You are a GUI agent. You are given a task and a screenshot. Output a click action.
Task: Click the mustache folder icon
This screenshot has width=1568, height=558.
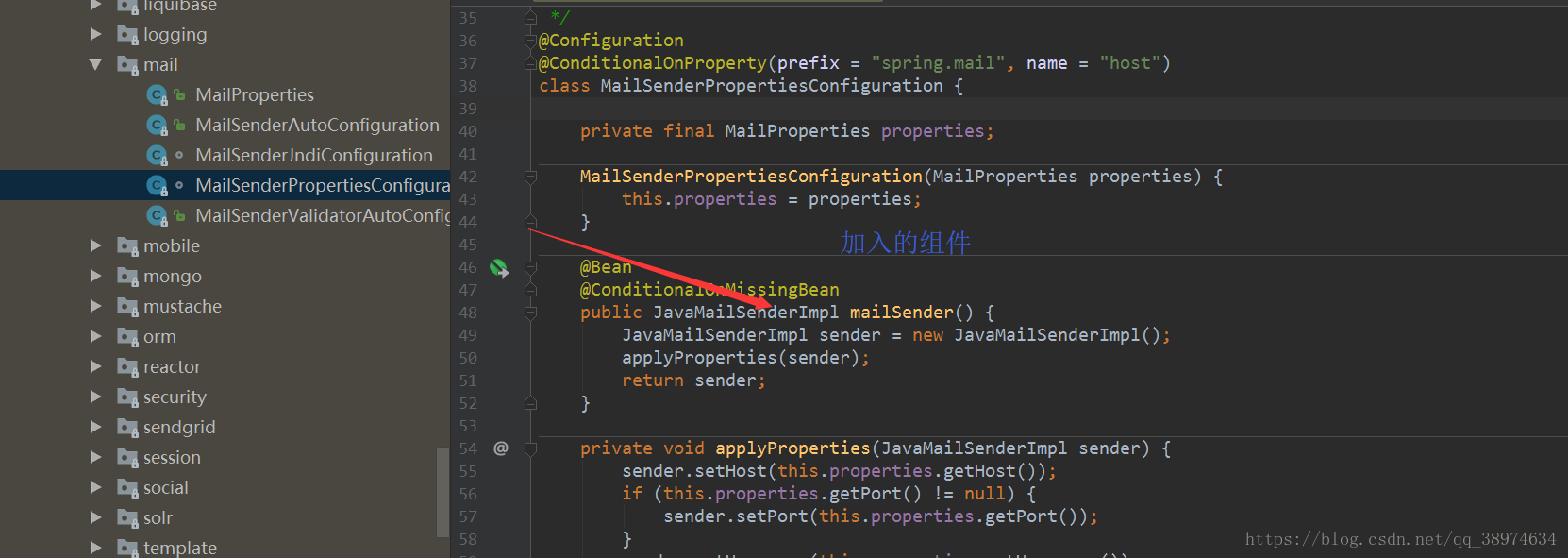127,307
